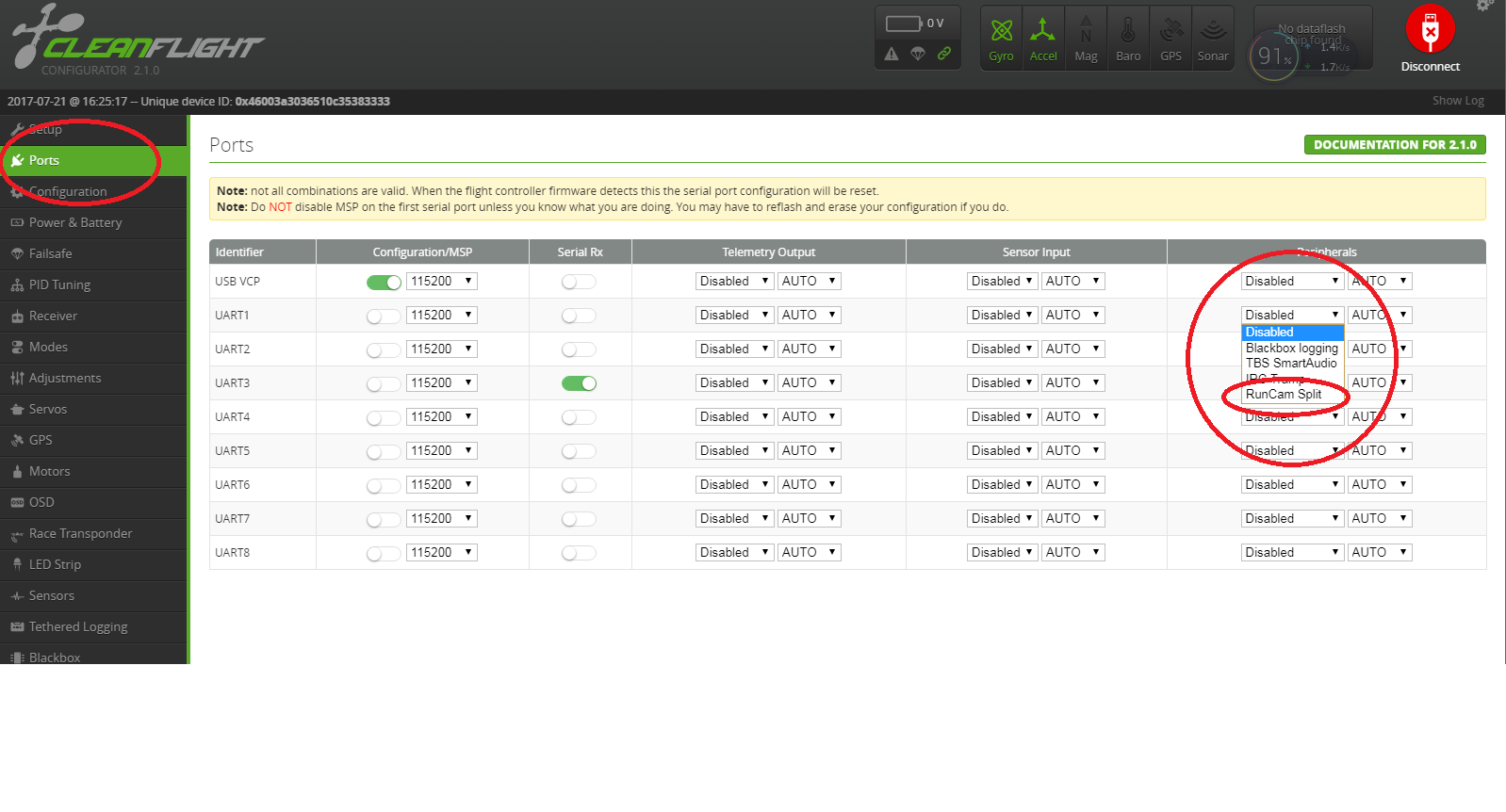The height and width of the screenshot is (812, 1506).
Task: Open the UART2 MSP baud rate dropdown
Action: (x=441, y=349)
